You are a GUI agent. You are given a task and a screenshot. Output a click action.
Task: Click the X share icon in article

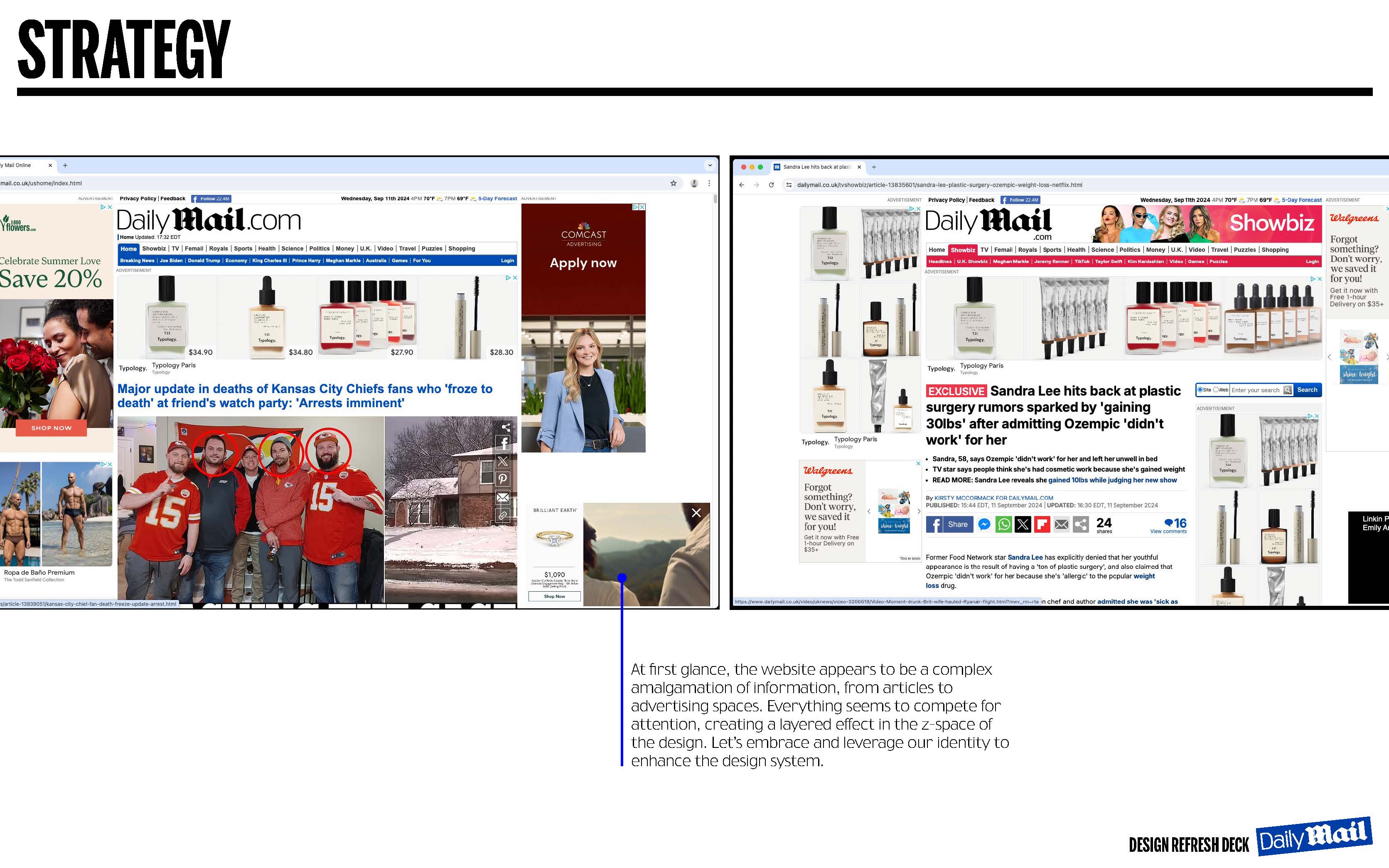[x=1023, y=524]
